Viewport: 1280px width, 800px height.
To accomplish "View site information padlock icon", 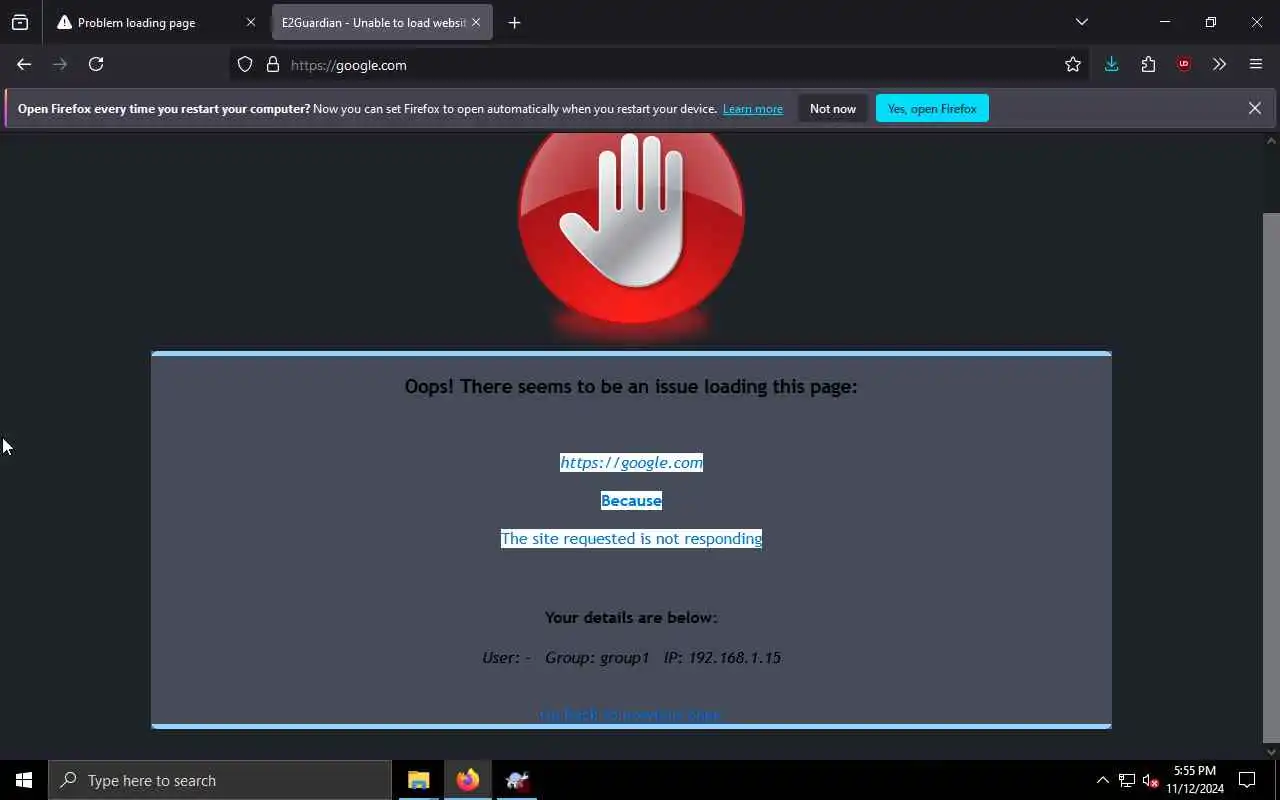I will (x=272, y=65).
